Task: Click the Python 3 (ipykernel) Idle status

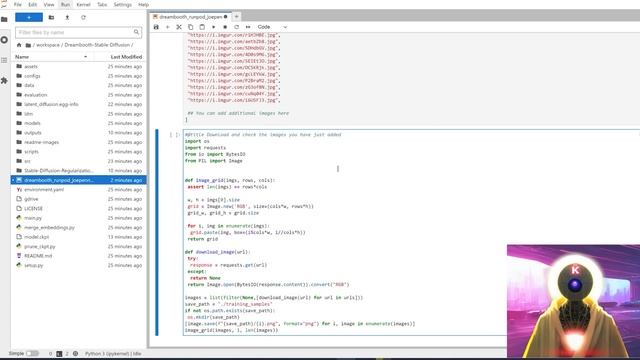Action: click(x=113, y=353)
